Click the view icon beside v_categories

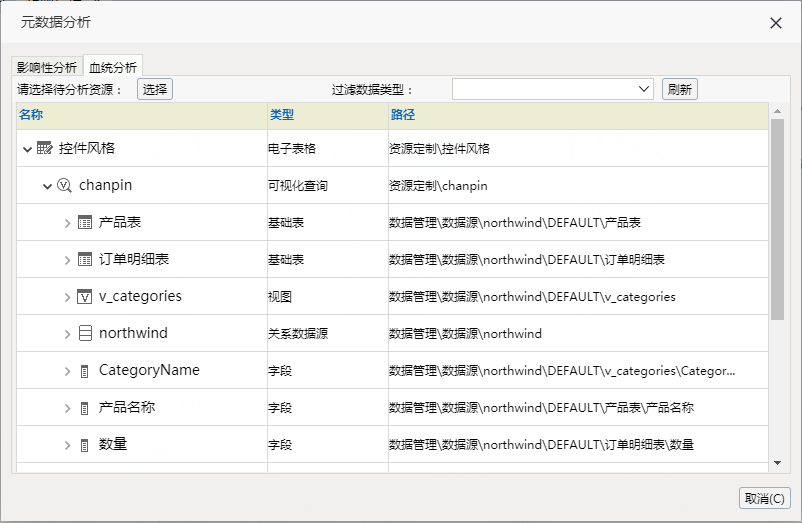click(84, 297)
